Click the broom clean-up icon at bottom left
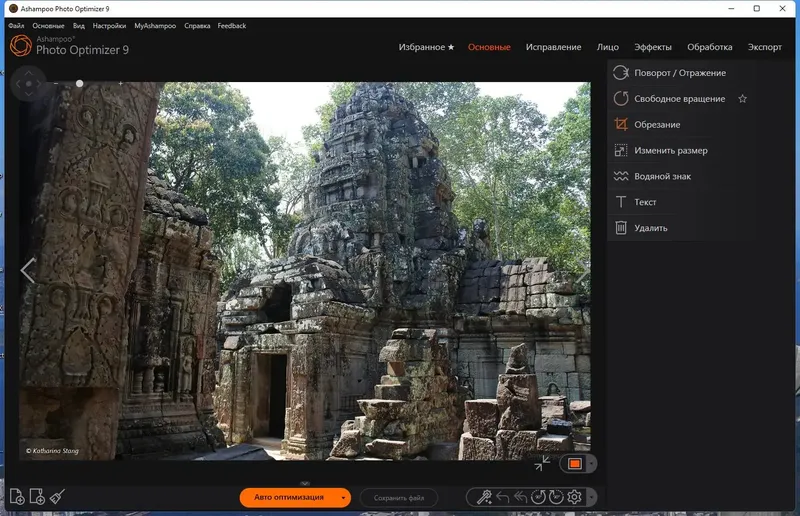The width and height of the screenshot is (800, 516). 58,496
